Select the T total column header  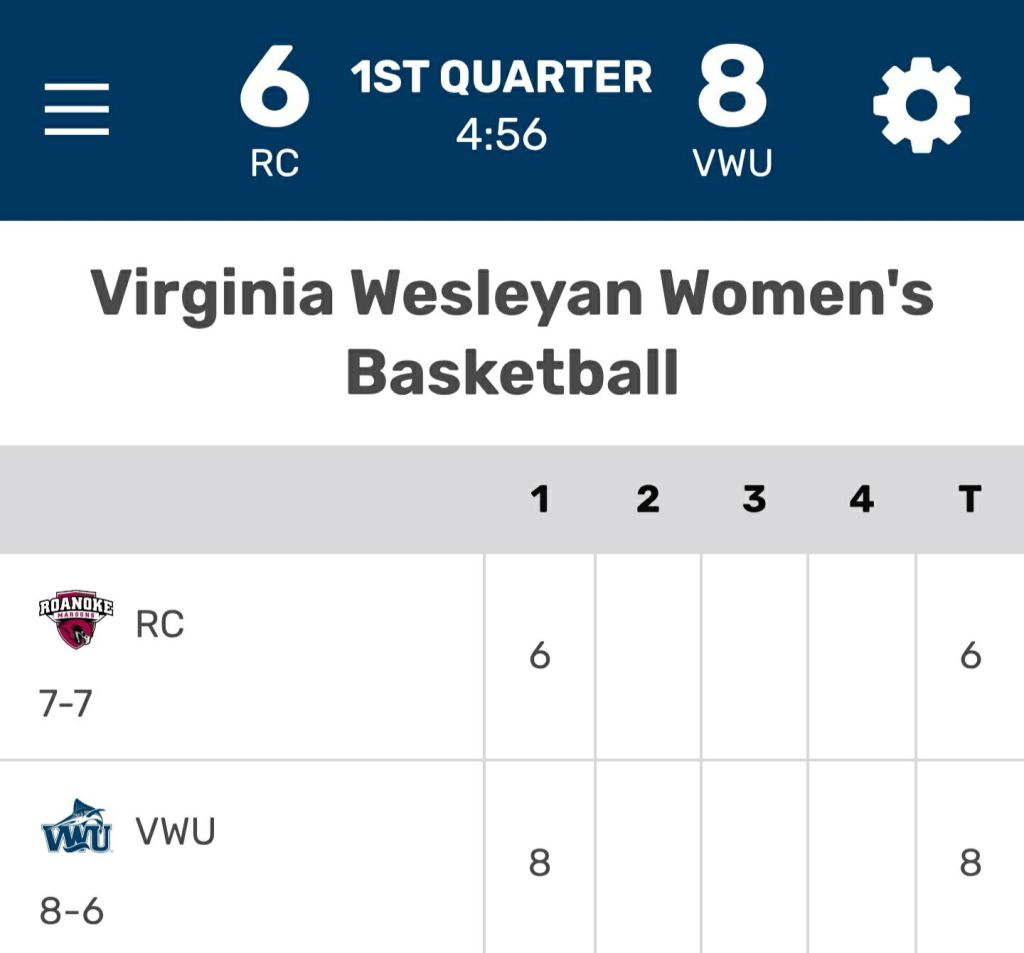coord(969,499)
